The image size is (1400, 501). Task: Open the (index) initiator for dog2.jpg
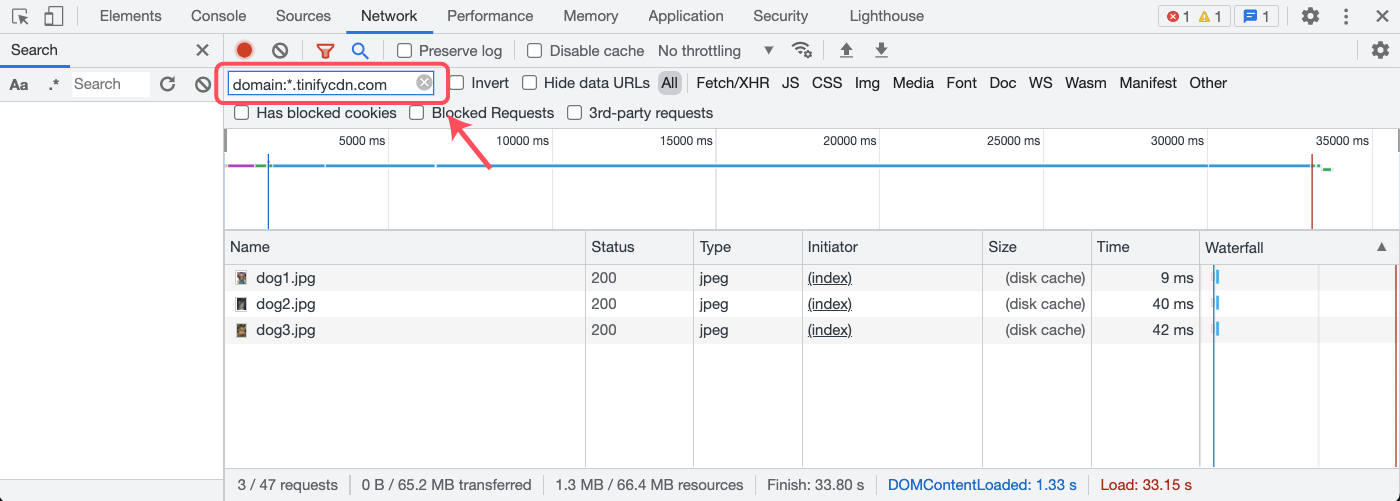click(x=830, y=304)
